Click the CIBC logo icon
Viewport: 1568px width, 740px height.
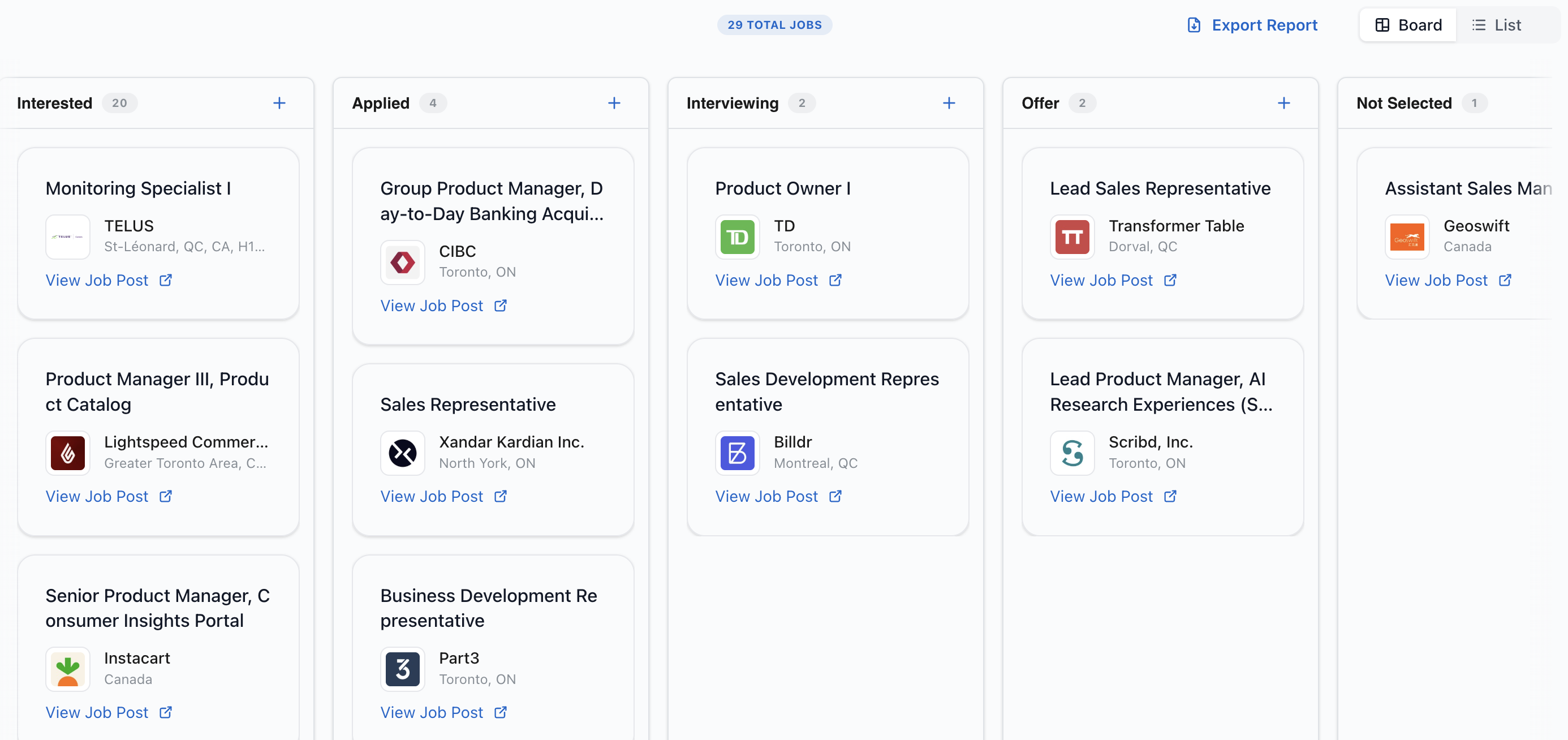click(402, 262)
